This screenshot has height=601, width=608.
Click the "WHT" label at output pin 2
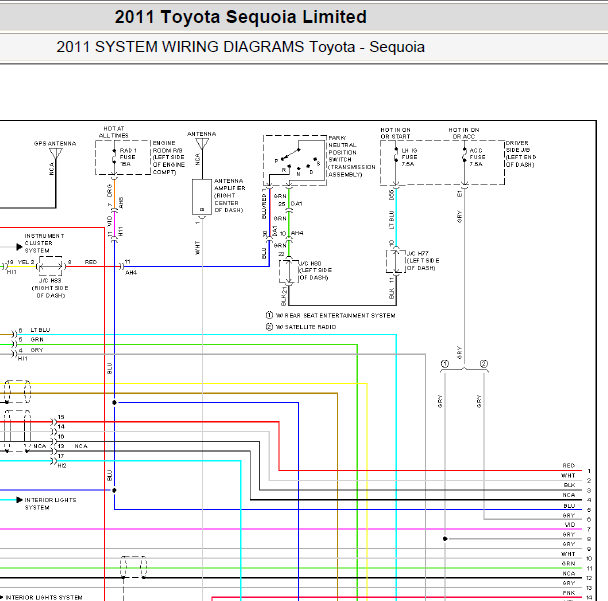tap(568, 475)
